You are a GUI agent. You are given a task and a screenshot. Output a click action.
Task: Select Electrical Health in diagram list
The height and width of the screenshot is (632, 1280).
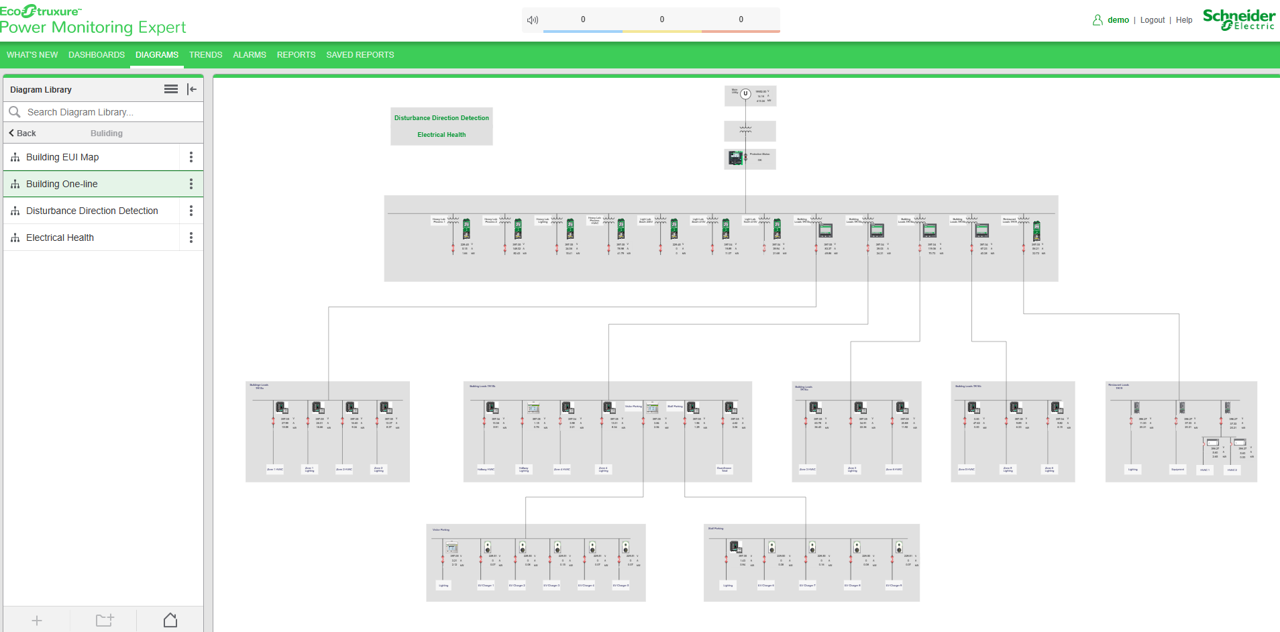tap(60, 238)
